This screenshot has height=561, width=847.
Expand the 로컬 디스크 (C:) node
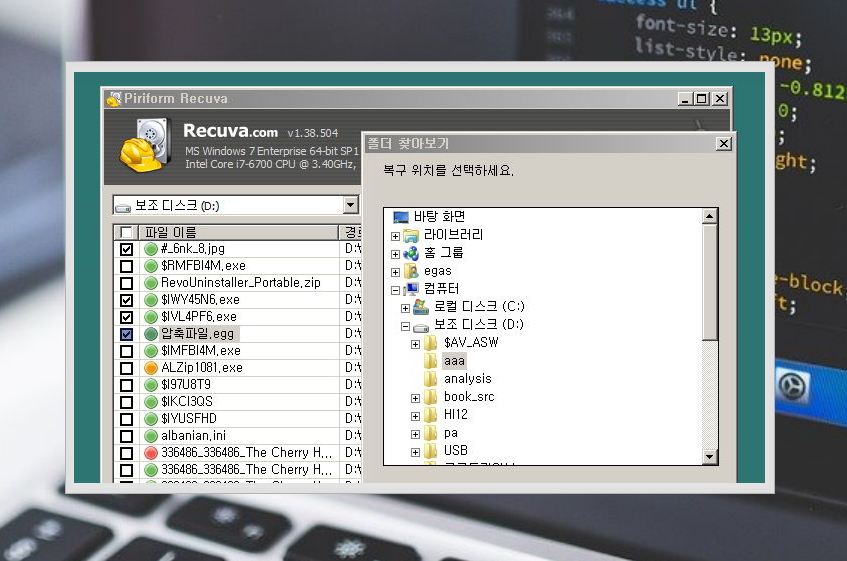point(405,308)
